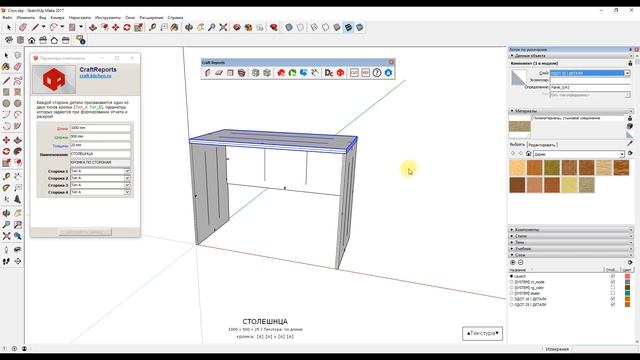640x360 pixels.
Task: Click the first icon in Craft Reports toolbar
Action: (207, 73)
